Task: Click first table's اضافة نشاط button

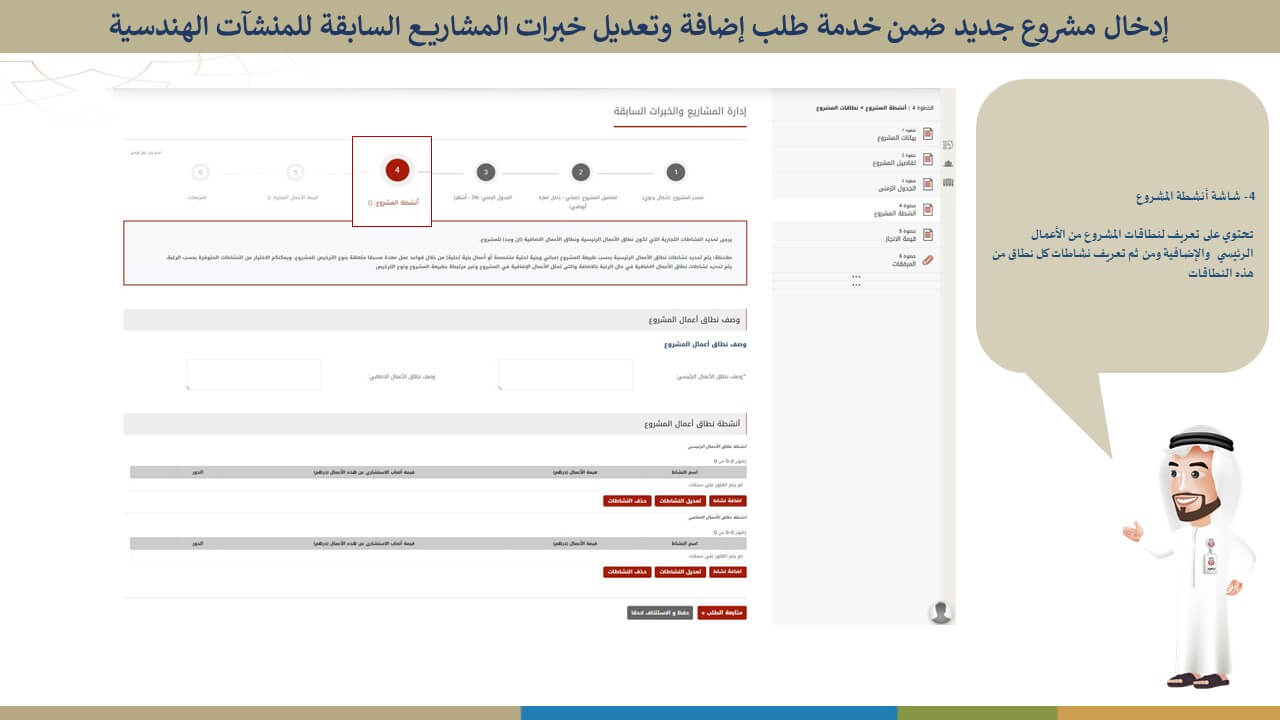Action: [728, 500]
